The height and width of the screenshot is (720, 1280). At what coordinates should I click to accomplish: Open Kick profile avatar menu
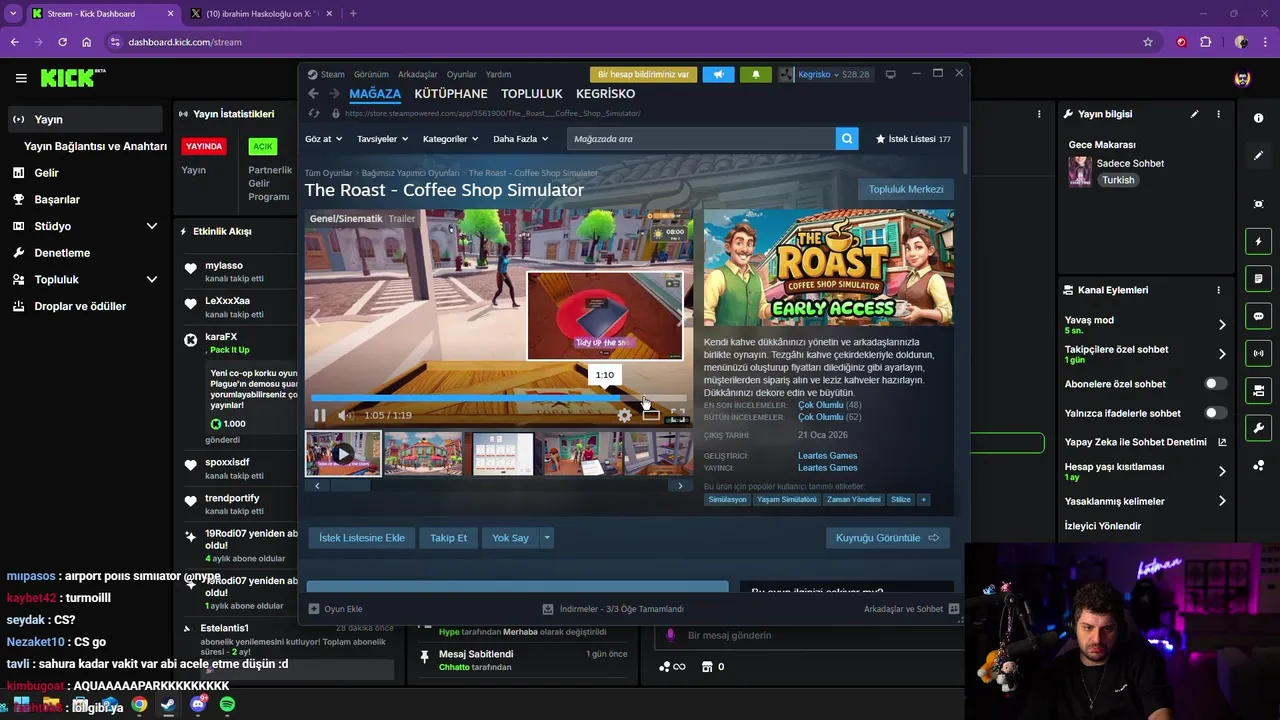(x=1242, y=78)
